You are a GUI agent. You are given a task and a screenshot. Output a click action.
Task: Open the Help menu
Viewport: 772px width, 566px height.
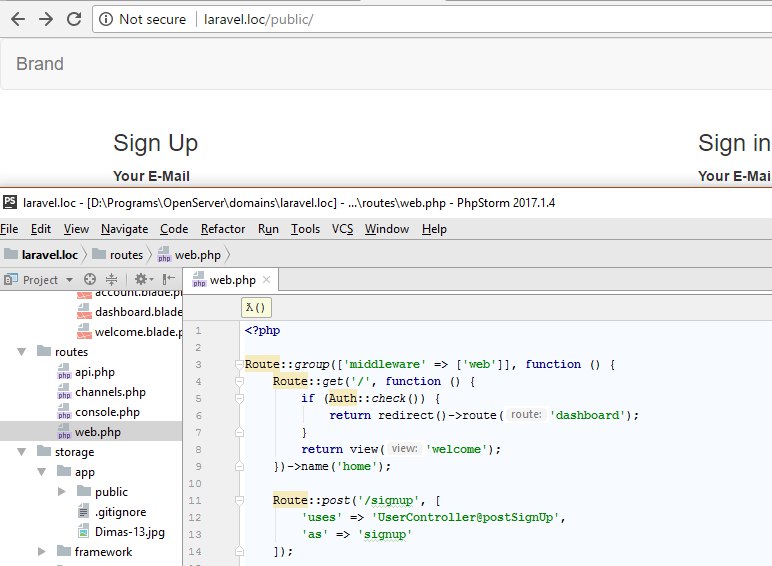(434, 229)
